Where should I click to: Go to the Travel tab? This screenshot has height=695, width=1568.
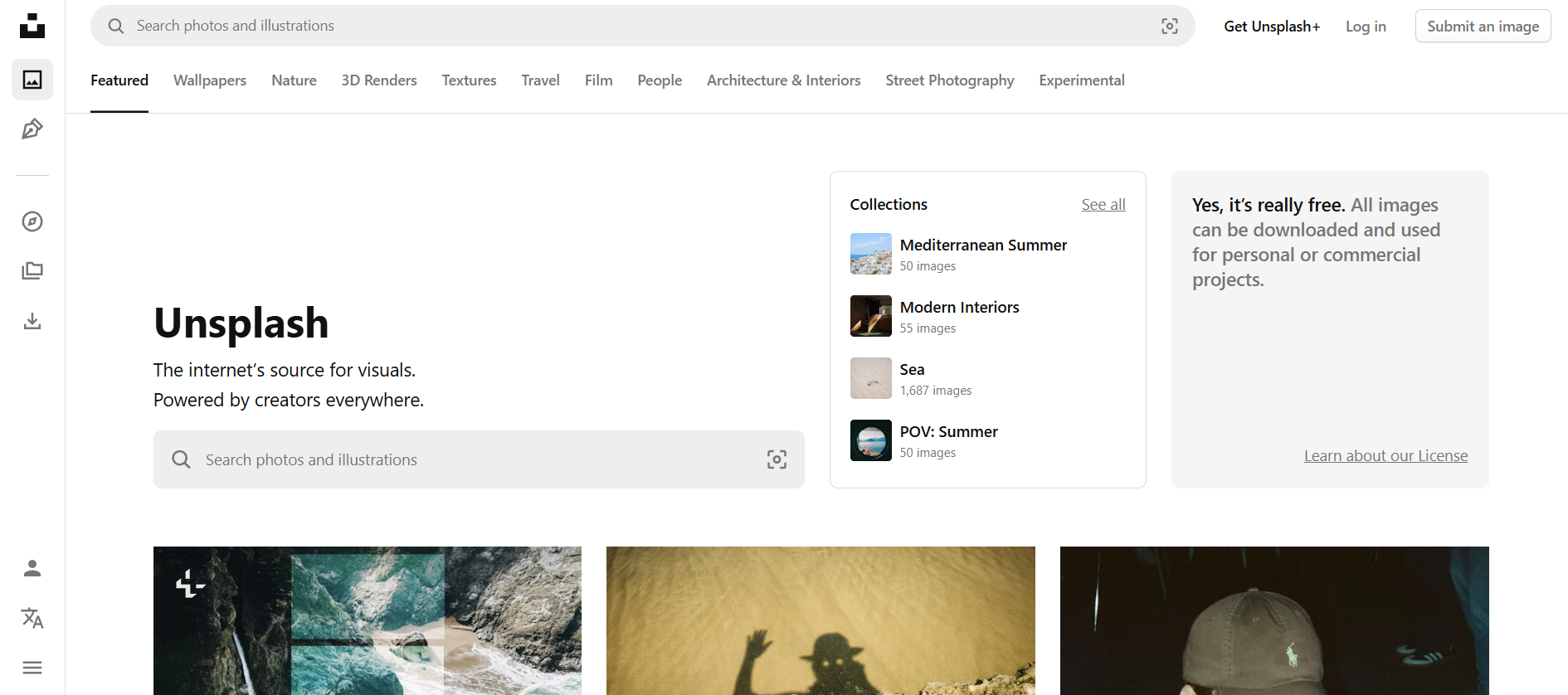point(540,80)
